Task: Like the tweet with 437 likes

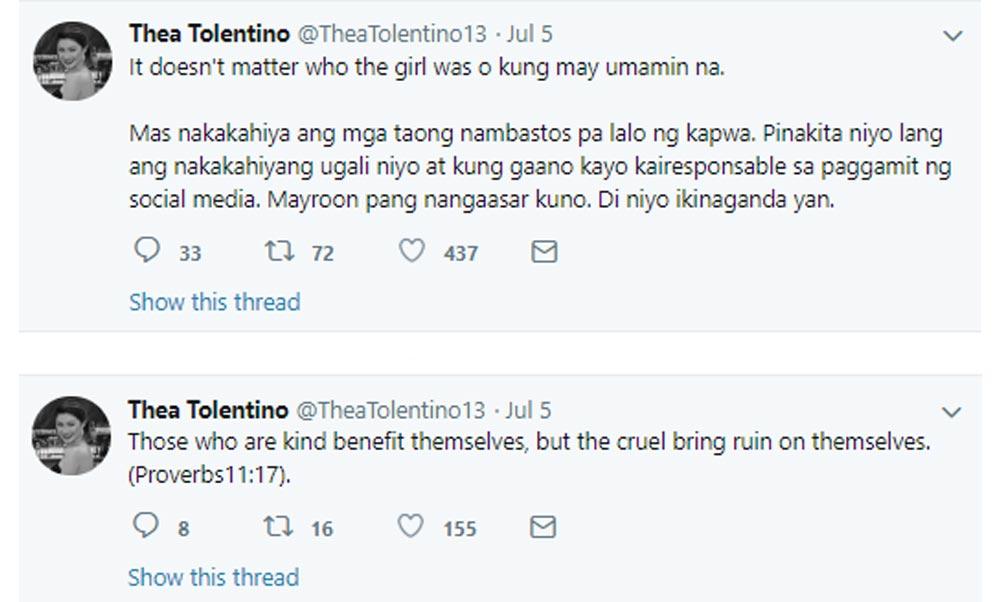Action: click(411, 252)
